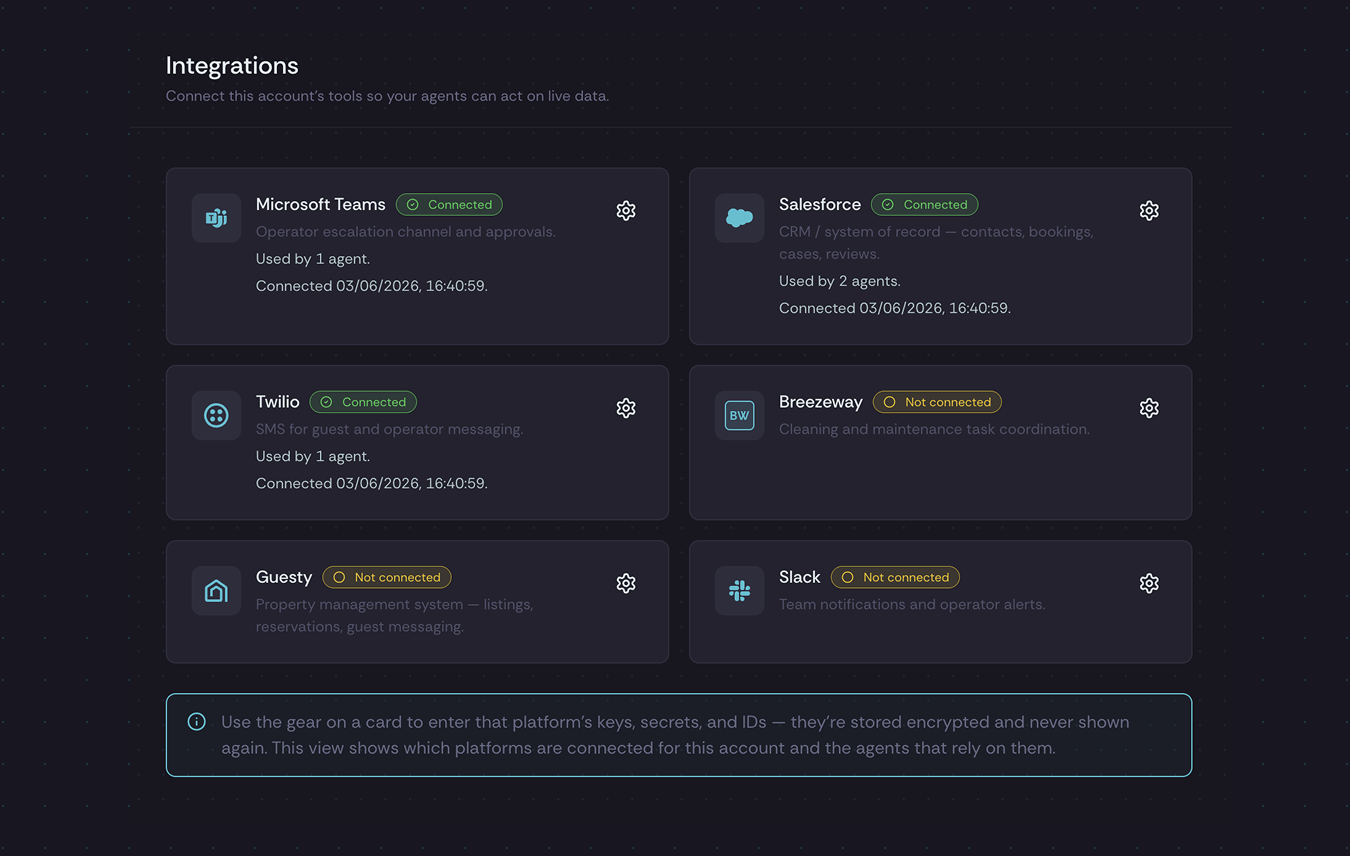This screenshot has height=856, width=1350.
Task: Click the Guesty house logo icon
Action: (x=216, y=590)
